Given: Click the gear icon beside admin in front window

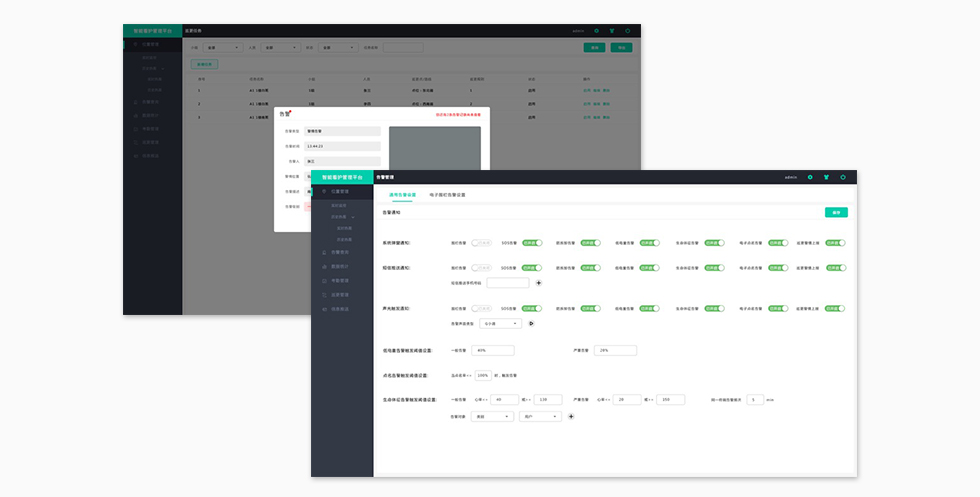Looking at the screenshot, I should 810,177.
